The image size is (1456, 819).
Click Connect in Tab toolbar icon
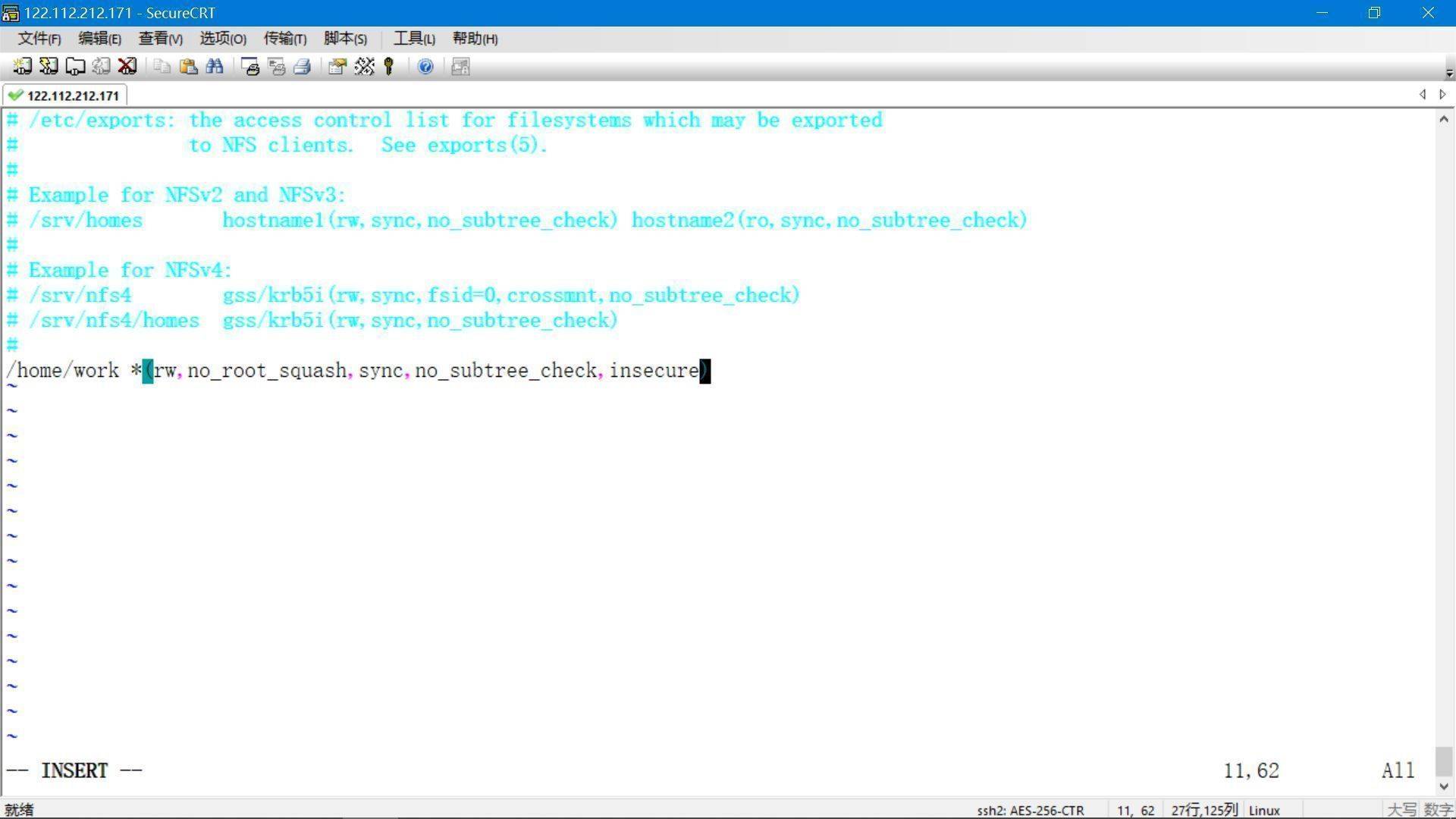click(x=75, y=67)
